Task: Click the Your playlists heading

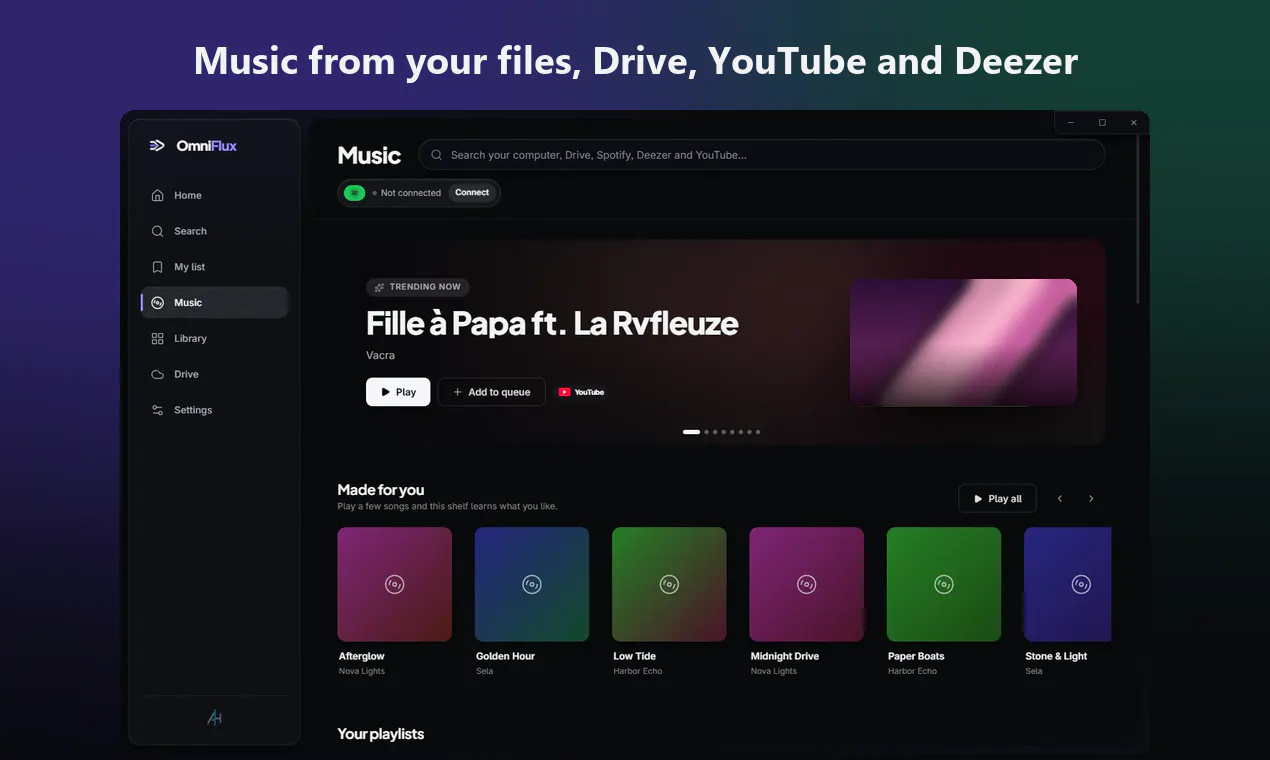Action: [381, 734]
